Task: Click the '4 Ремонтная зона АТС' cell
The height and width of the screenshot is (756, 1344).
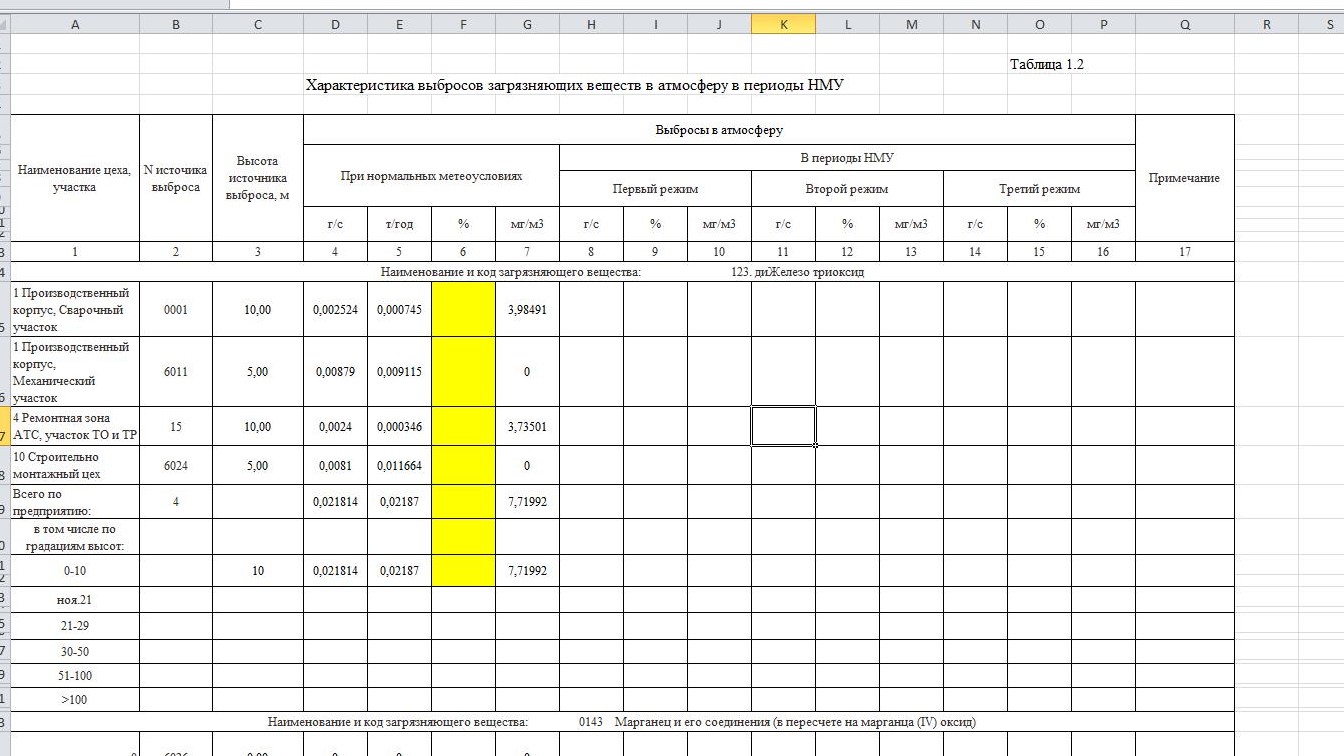Action: [75, 426]
